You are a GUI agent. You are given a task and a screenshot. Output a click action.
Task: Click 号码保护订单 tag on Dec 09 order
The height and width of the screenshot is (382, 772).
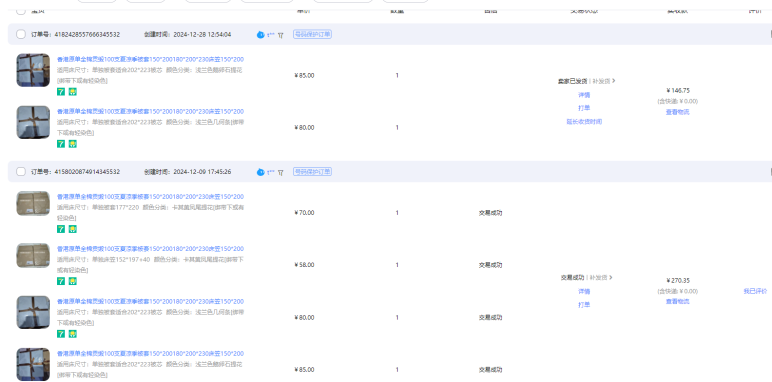312,172
